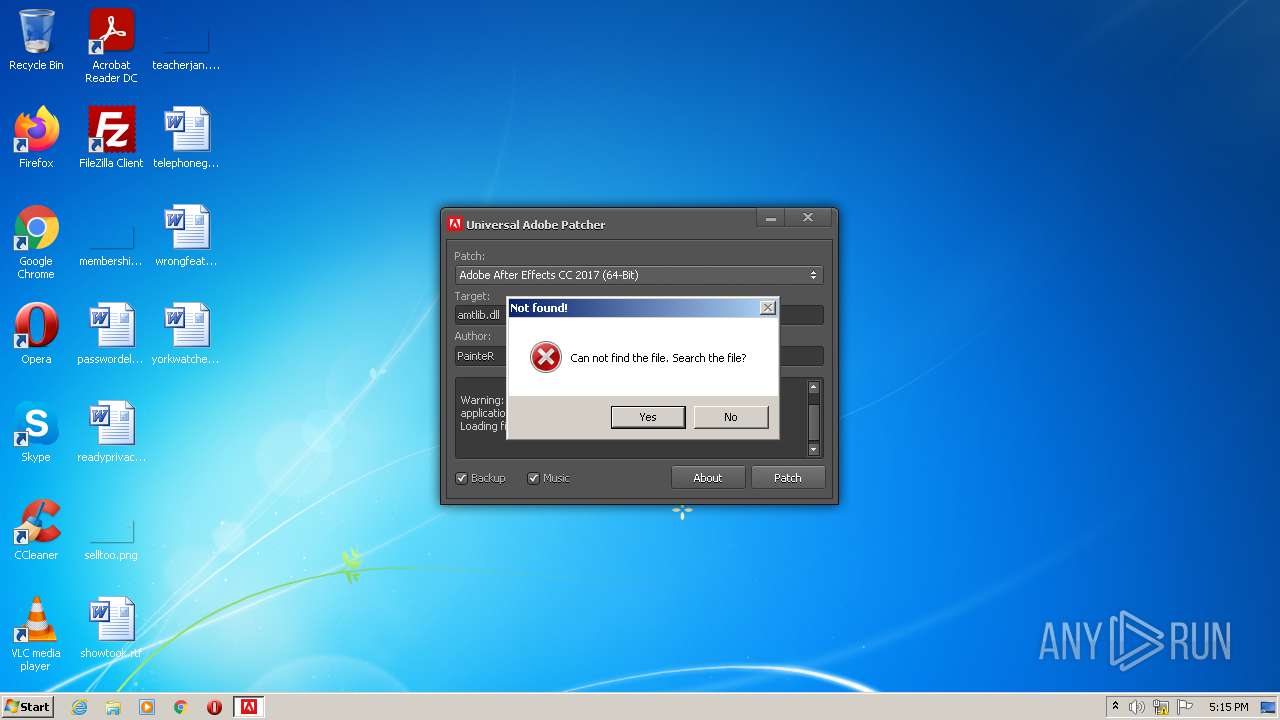
Task: Click the 5:15 PM clock
Action: pos(1228,707)
